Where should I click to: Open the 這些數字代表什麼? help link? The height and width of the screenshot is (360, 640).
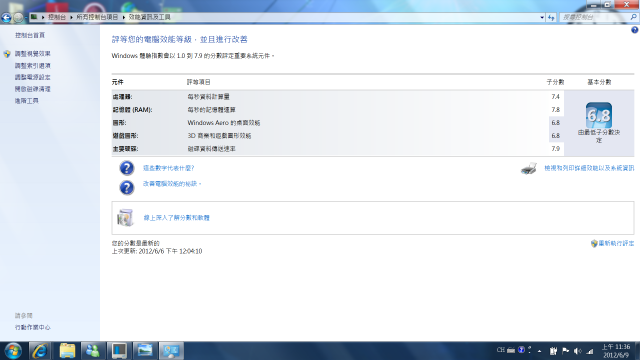click(169, 168)
